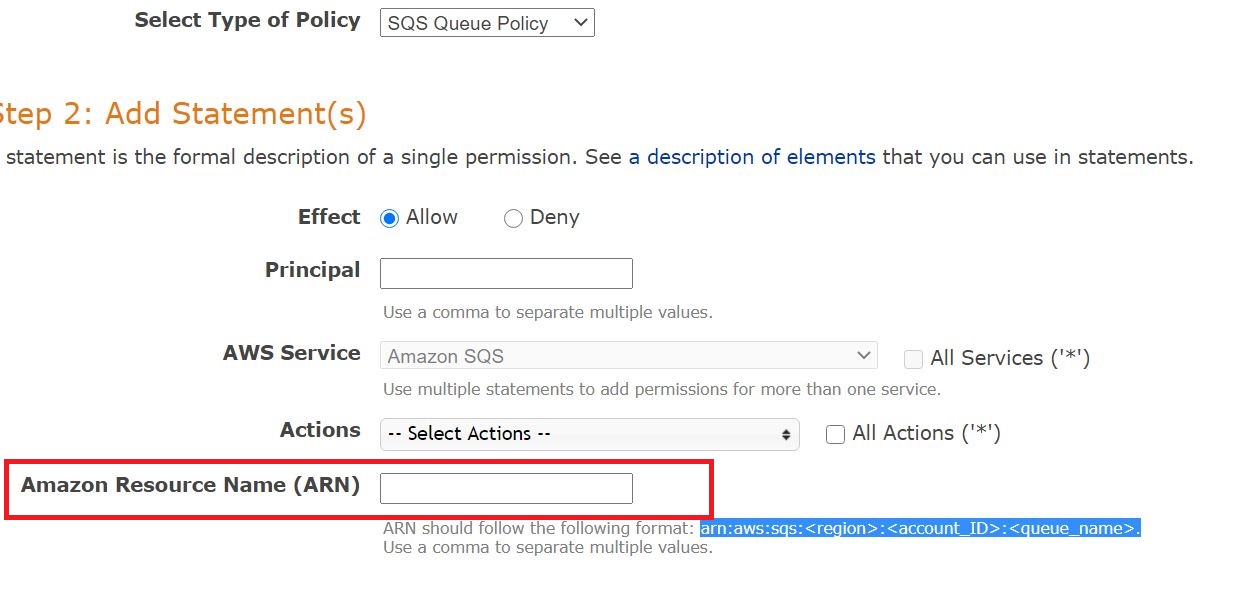The width and height of the screenshot is (1237, 591).
Task: Click the highlighted ARN format example text
Action: pyautogui.click(x=919, y=528)
